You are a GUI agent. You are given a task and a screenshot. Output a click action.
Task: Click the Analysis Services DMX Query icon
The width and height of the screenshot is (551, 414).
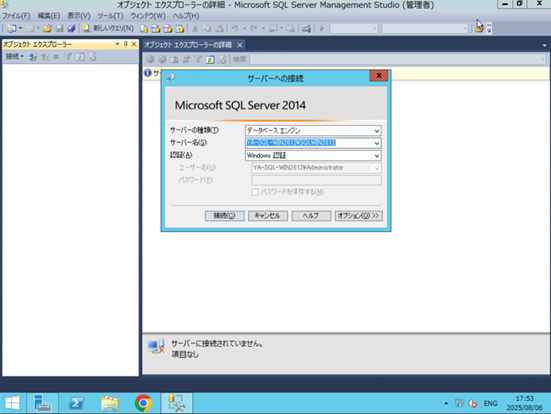(168, 28)
